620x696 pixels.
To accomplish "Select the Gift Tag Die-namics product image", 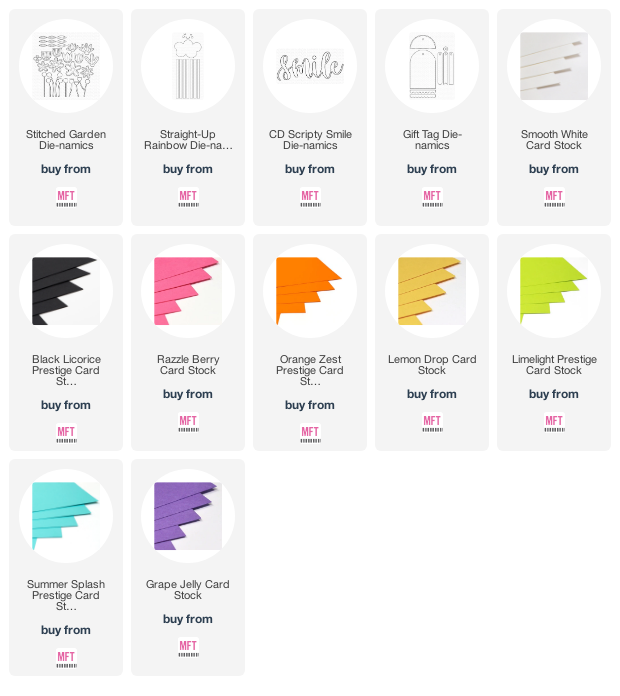I will click(x=432, y=66).
